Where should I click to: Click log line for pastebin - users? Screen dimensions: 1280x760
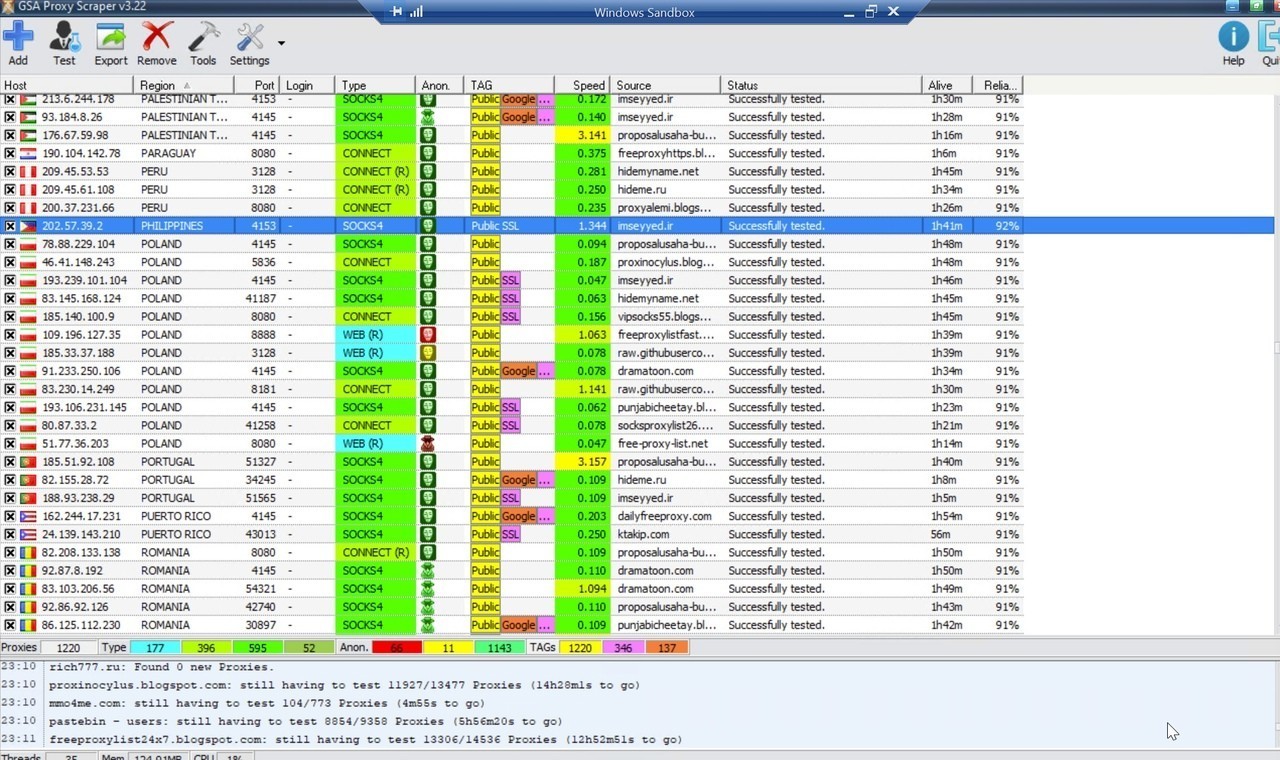306,721
